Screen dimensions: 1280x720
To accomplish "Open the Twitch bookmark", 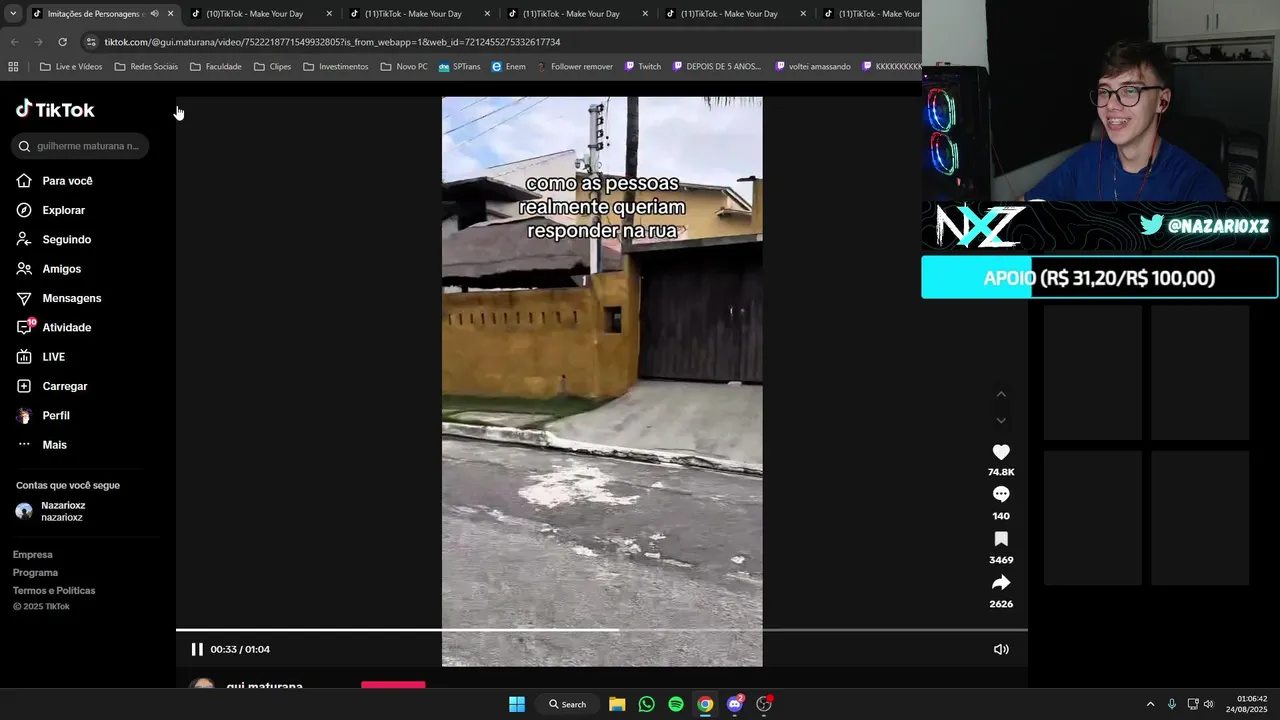I will tap(643, 67).
